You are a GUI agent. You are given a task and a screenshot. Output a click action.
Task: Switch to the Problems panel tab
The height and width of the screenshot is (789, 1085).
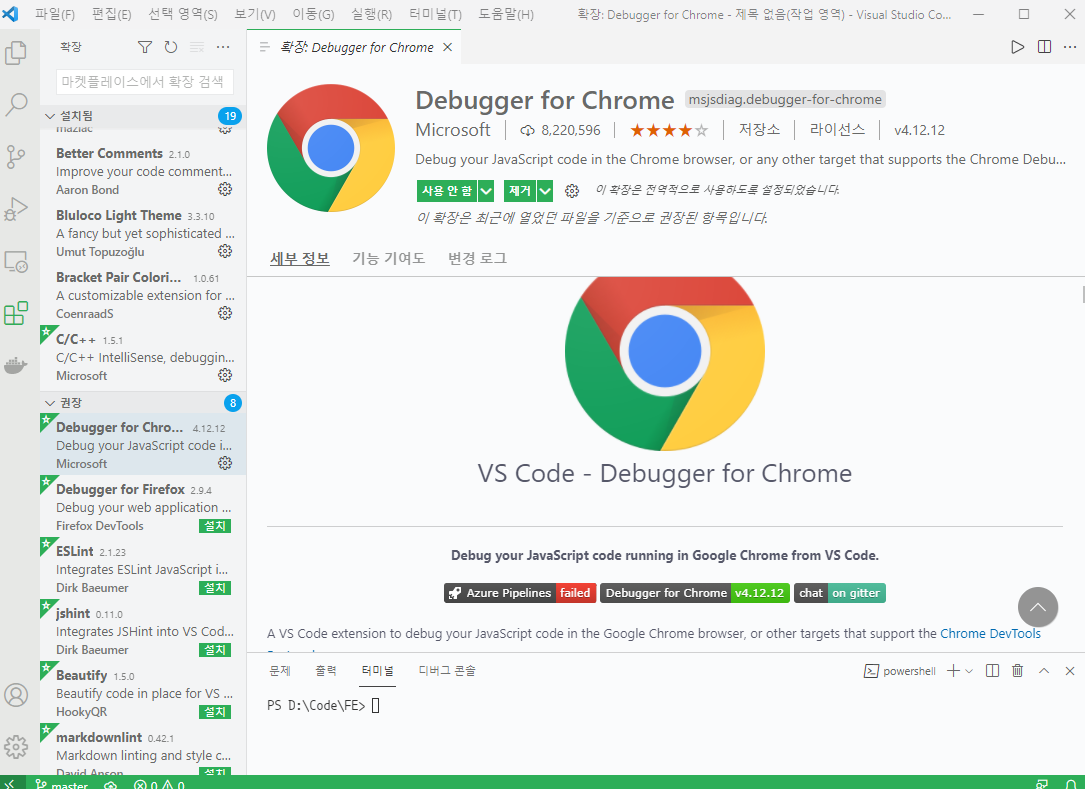280,671
